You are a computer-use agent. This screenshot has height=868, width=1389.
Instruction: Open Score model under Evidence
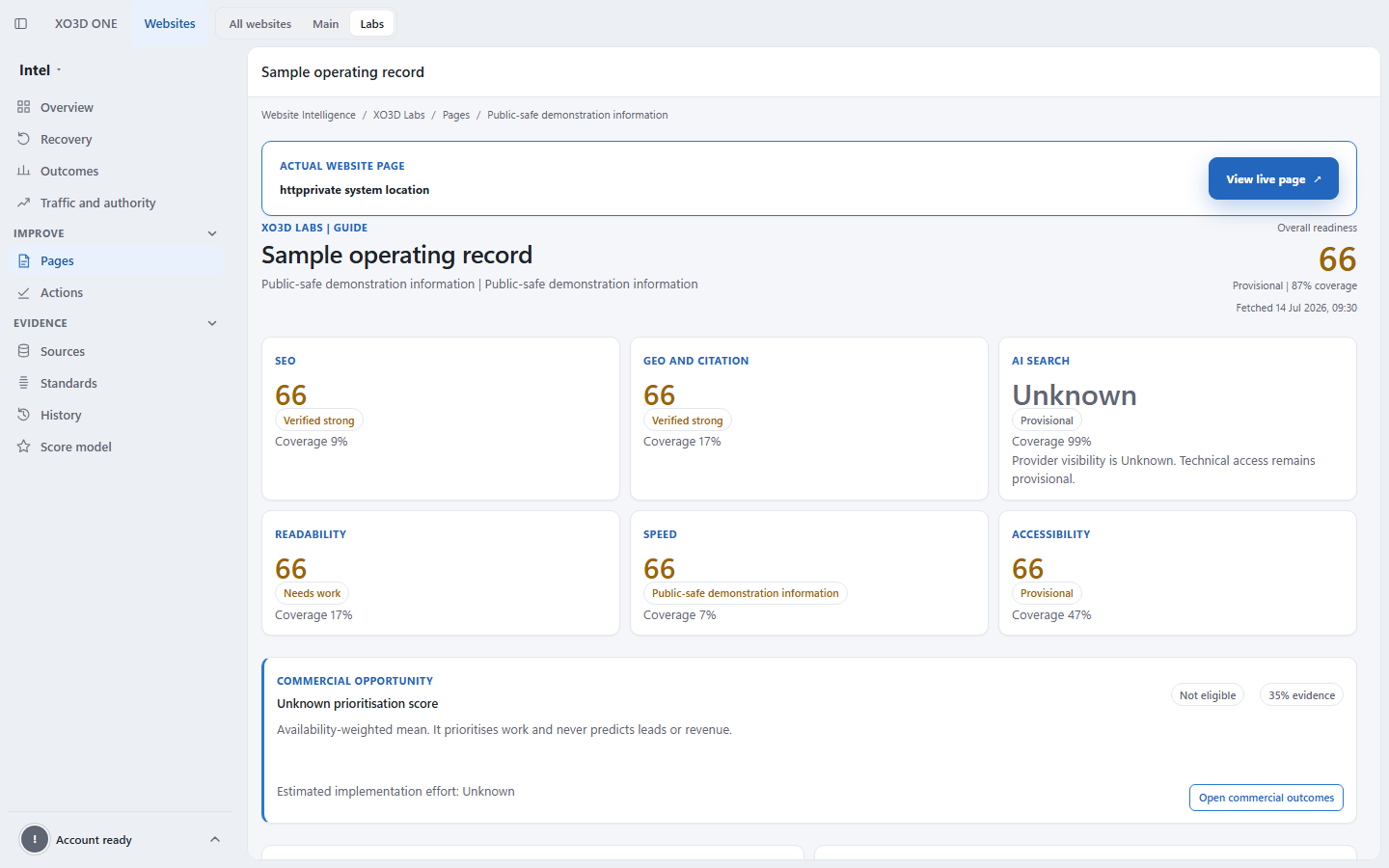pos(116,447)
